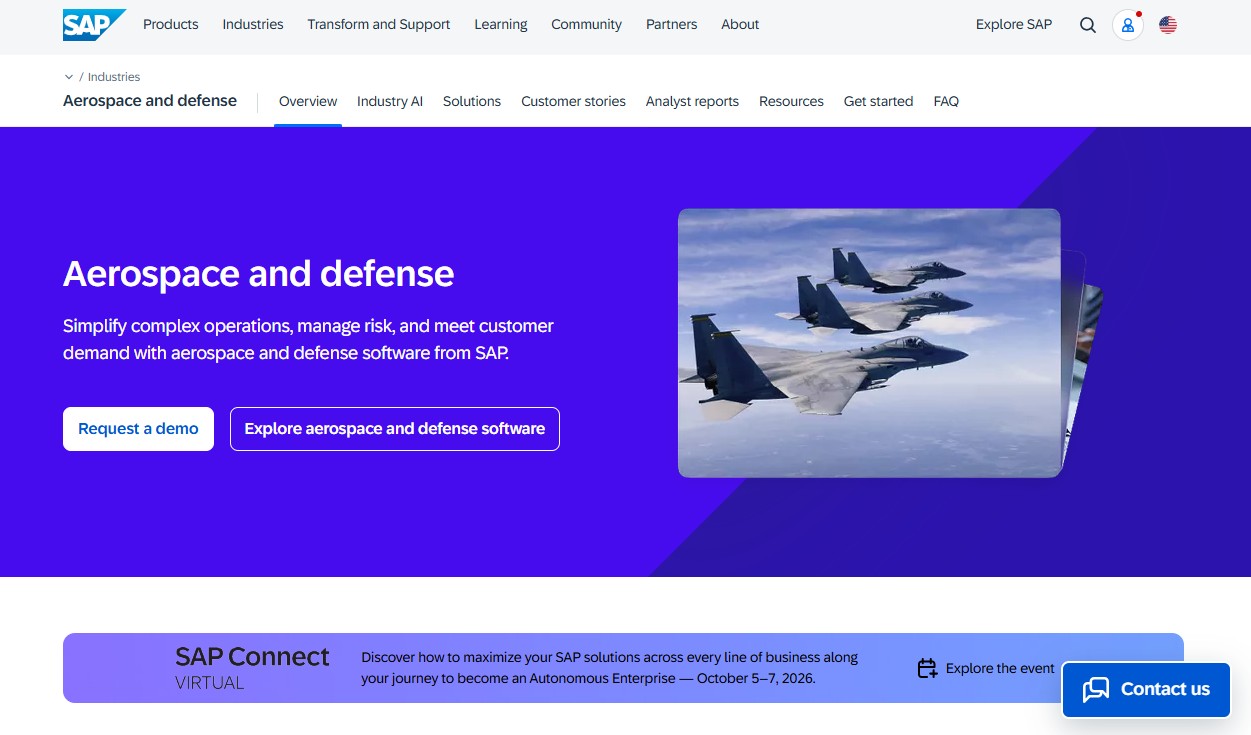Open the Community menu

point(586,24)
